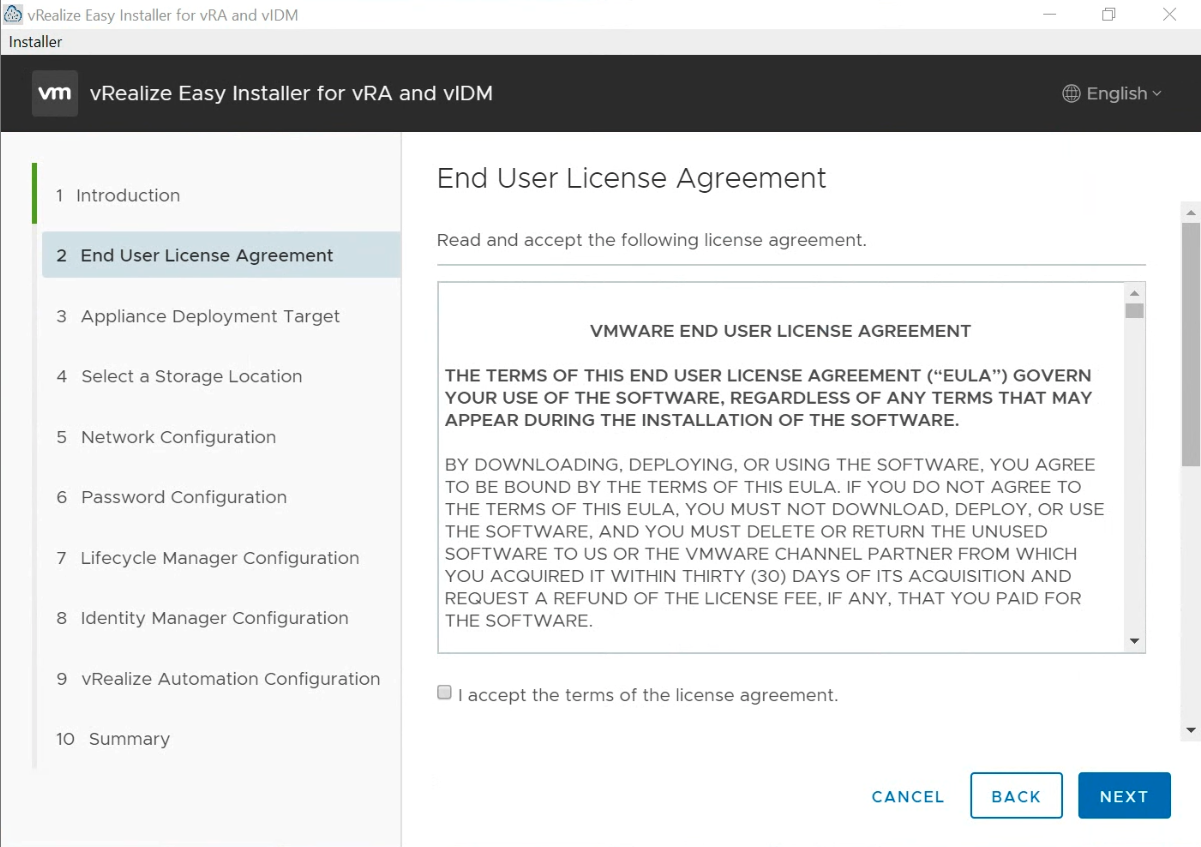Screen dimensions: 1201x847
Task: Open step 3 Appliance Deployment Target
Action: tap(208, 316)
